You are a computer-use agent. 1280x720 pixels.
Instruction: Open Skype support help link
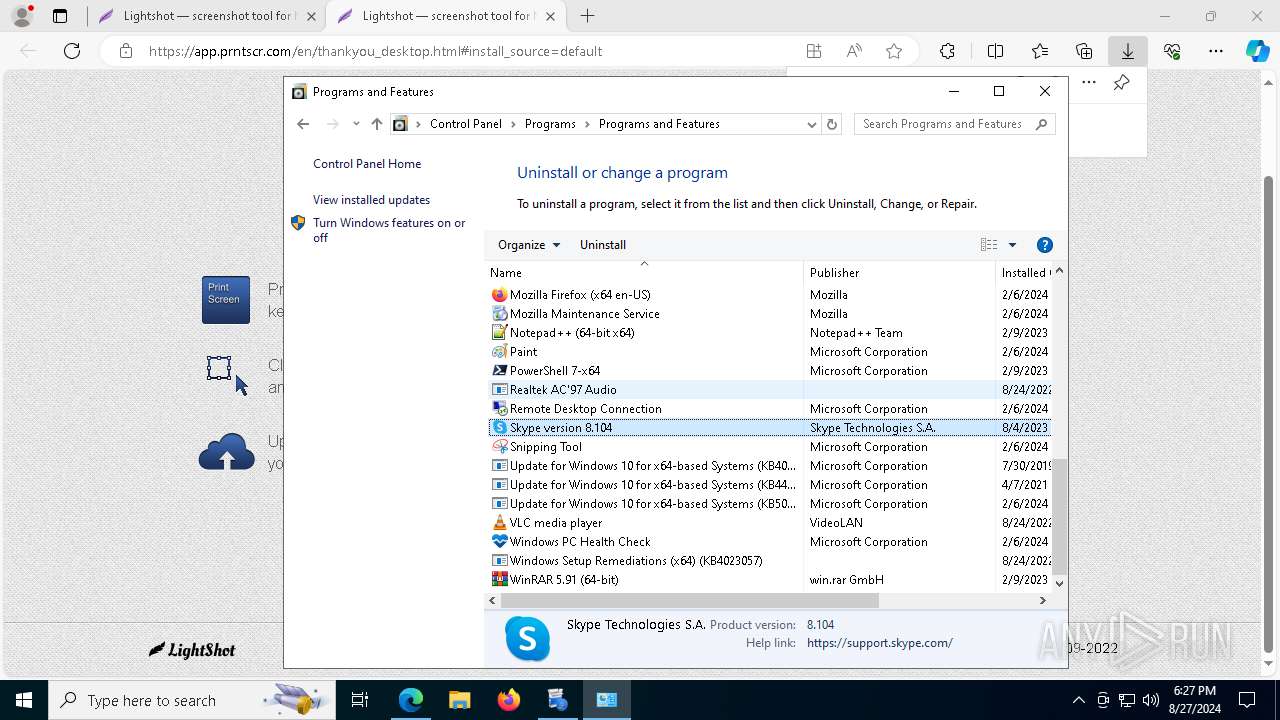[x=880, y=643]
